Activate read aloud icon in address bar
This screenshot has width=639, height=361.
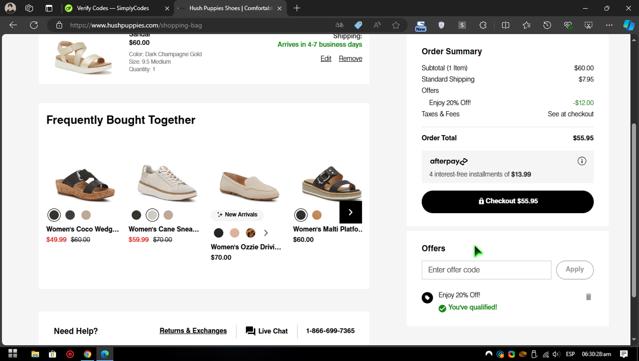coord(377,25)
